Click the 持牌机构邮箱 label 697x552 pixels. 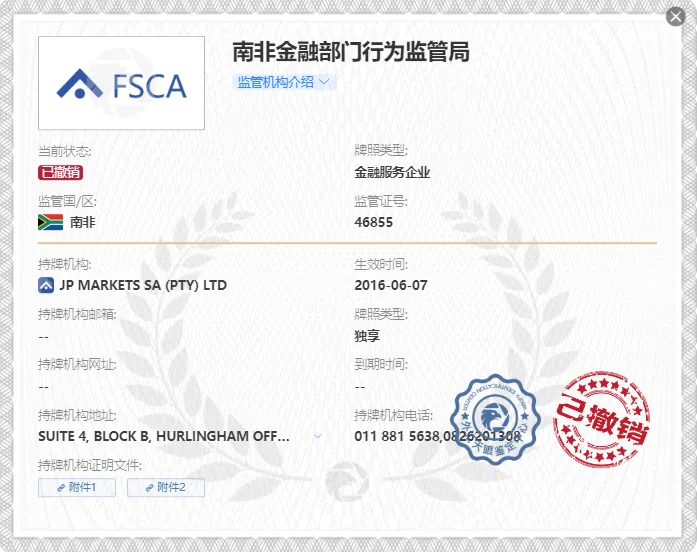(77, 315)
